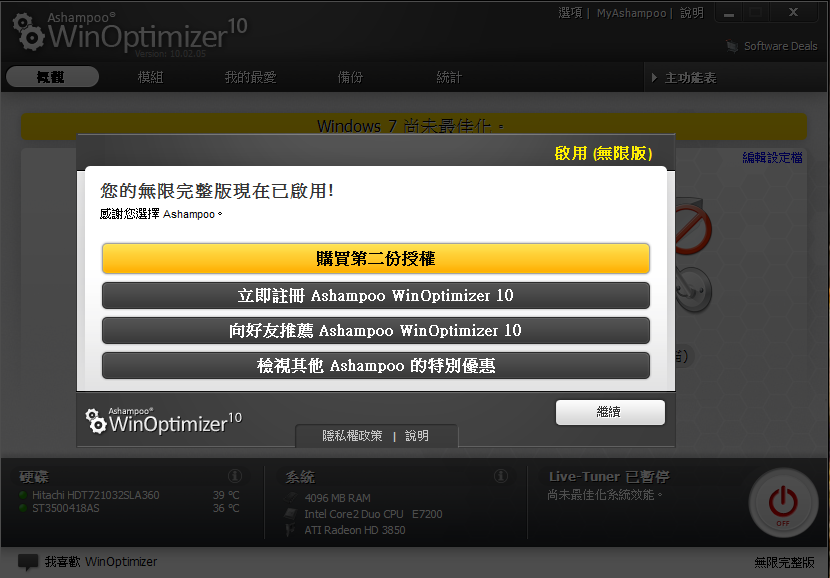Click the Live-Tuner 已暫停 heading
Image resolution: width=830 pixels, height=578 pixels.
click(609, 477)
